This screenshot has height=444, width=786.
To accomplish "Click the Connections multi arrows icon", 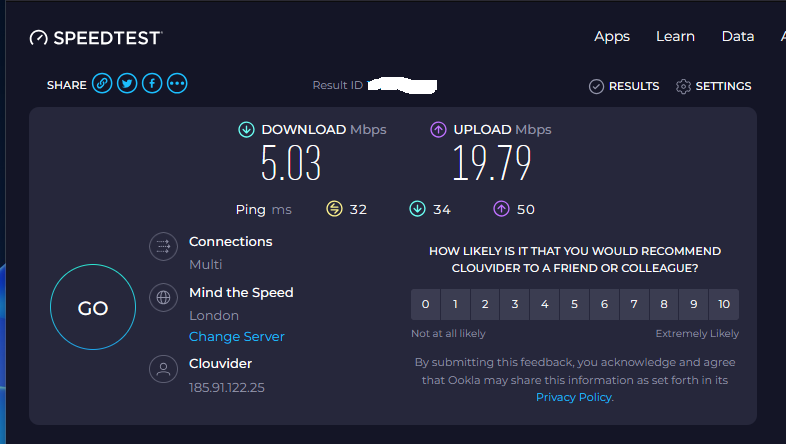I will tap(163, 247).
